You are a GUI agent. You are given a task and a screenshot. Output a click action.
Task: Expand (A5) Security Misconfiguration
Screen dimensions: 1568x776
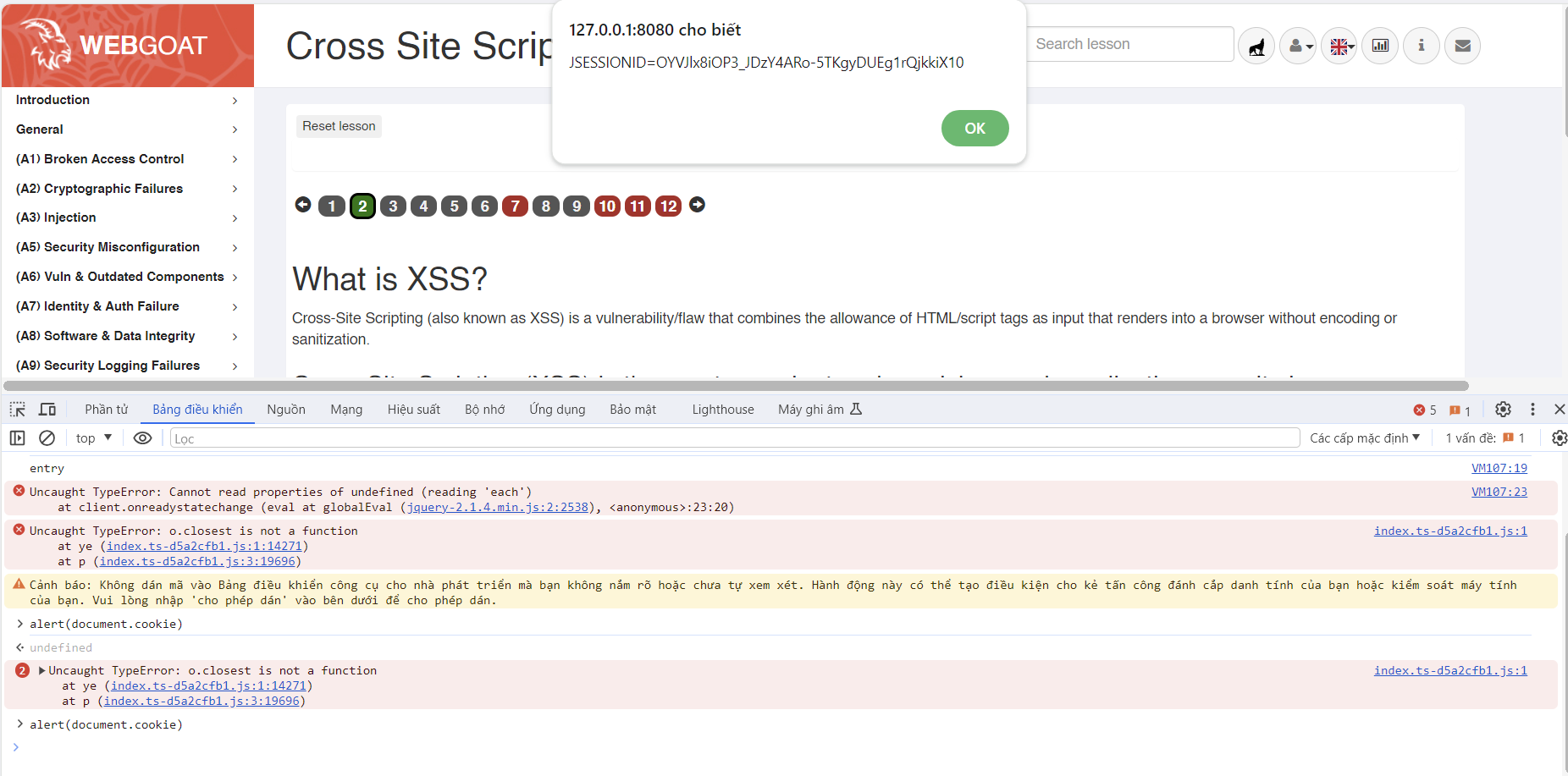pos(127,247)
